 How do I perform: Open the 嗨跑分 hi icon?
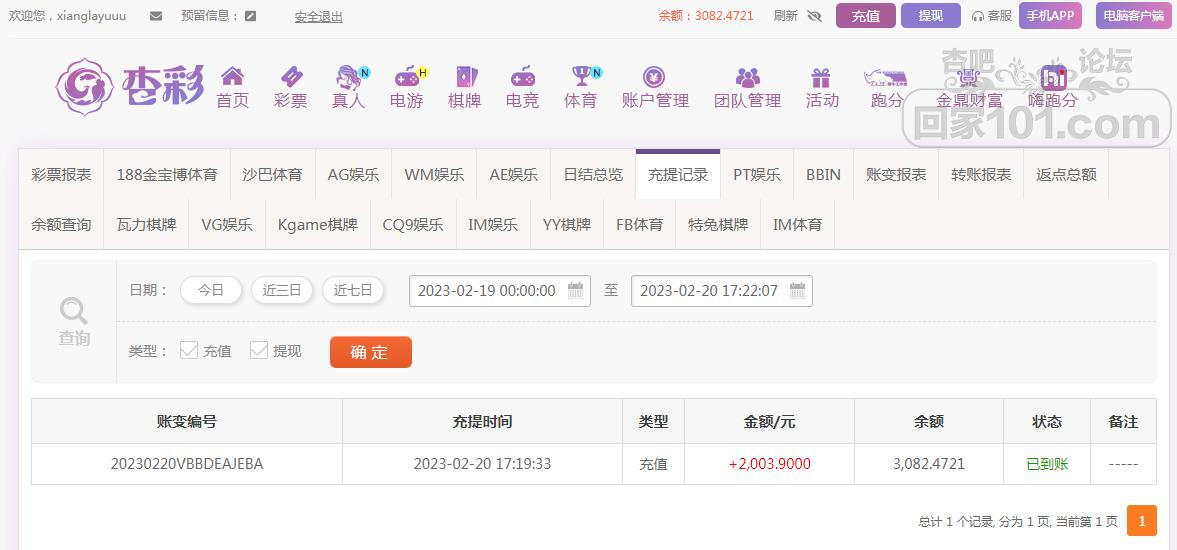[1053, 77]
